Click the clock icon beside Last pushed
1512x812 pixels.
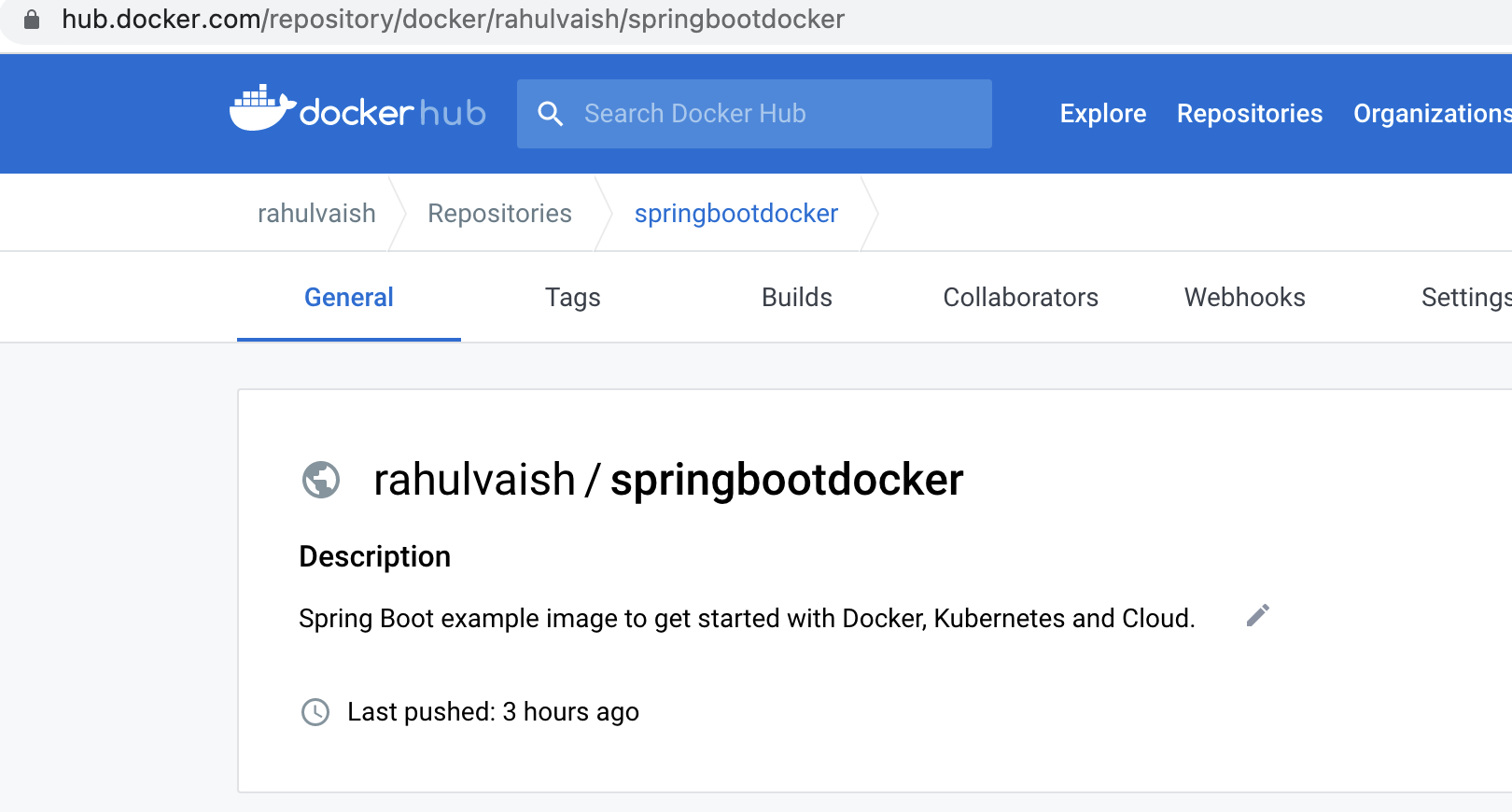tap(315, 712)
